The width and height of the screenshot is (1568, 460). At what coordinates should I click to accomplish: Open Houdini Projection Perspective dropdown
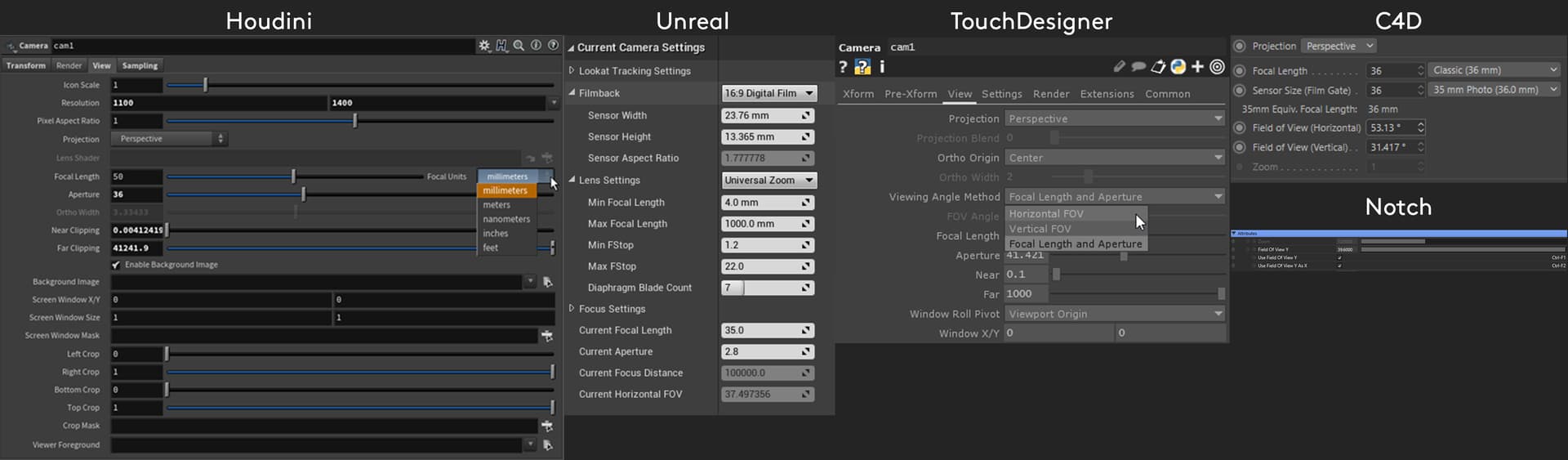click(x=170, y=139)
